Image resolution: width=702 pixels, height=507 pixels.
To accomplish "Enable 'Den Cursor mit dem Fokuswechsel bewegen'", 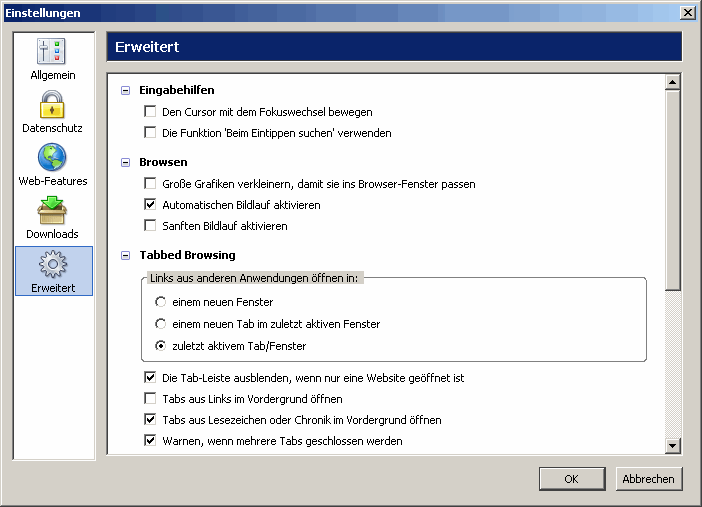I will coord(151,112).
